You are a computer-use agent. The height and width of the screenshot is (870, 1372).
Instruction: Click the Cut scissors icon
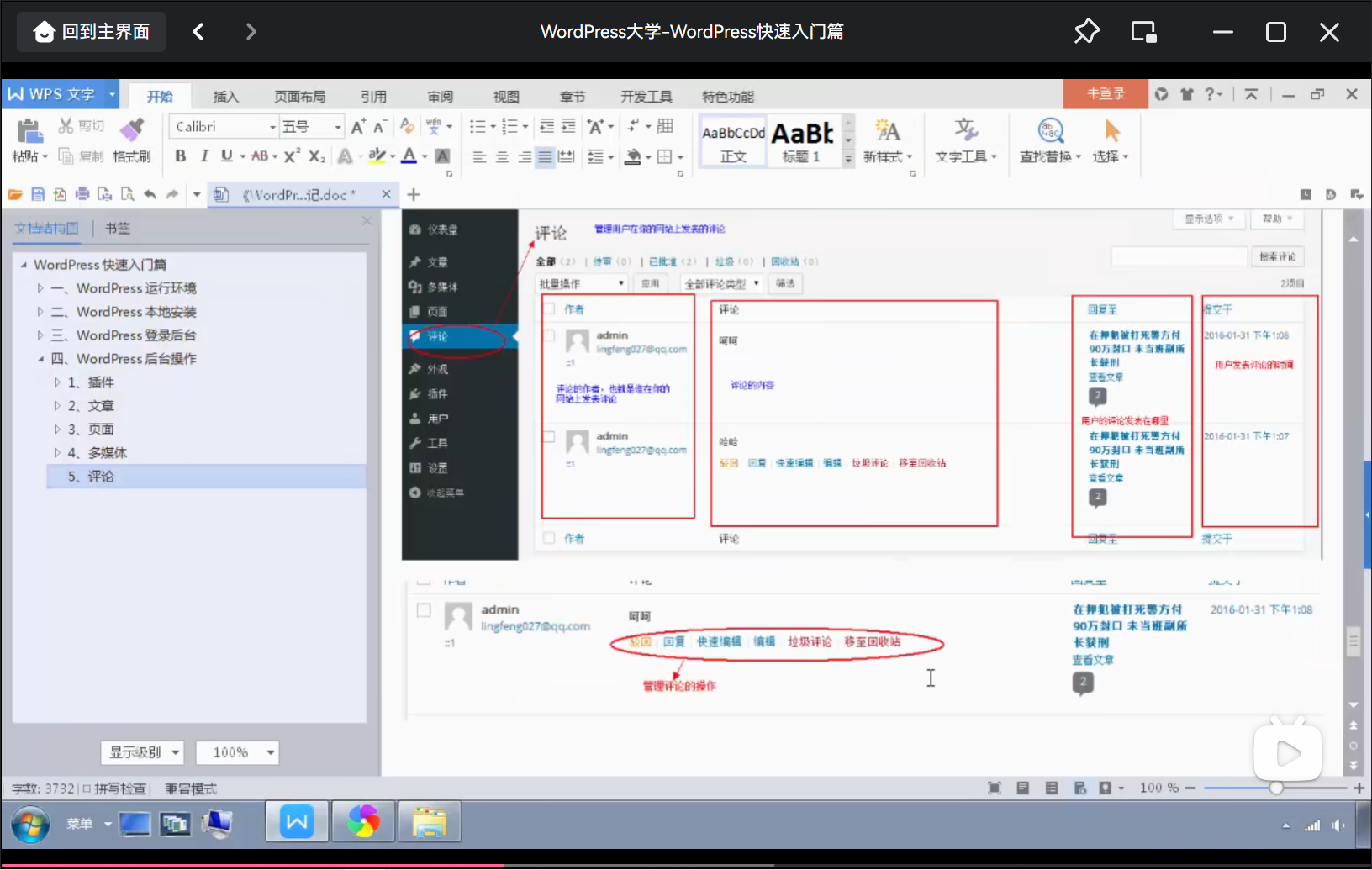66,126
